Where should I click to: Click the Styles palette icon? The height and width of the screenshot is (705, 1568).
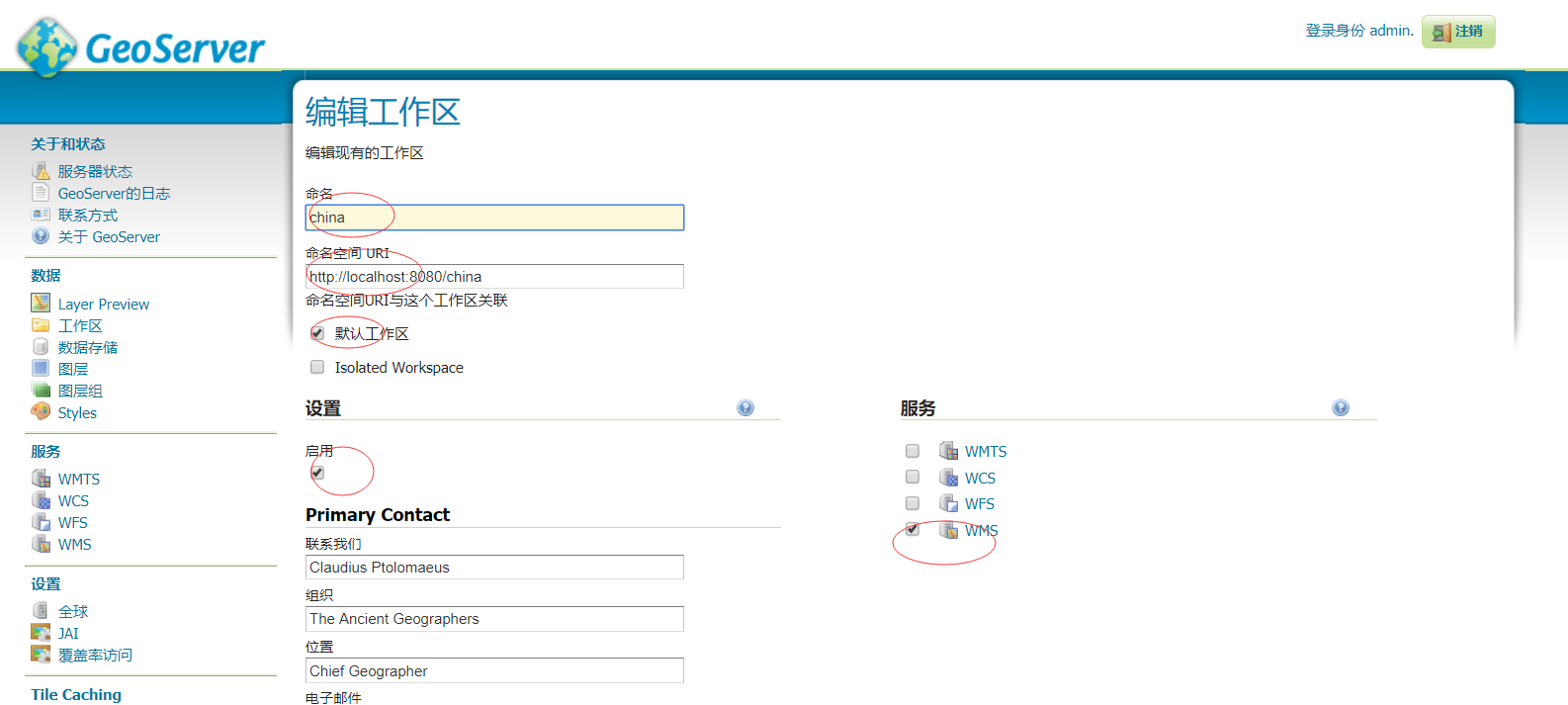(x=41, y=412)
